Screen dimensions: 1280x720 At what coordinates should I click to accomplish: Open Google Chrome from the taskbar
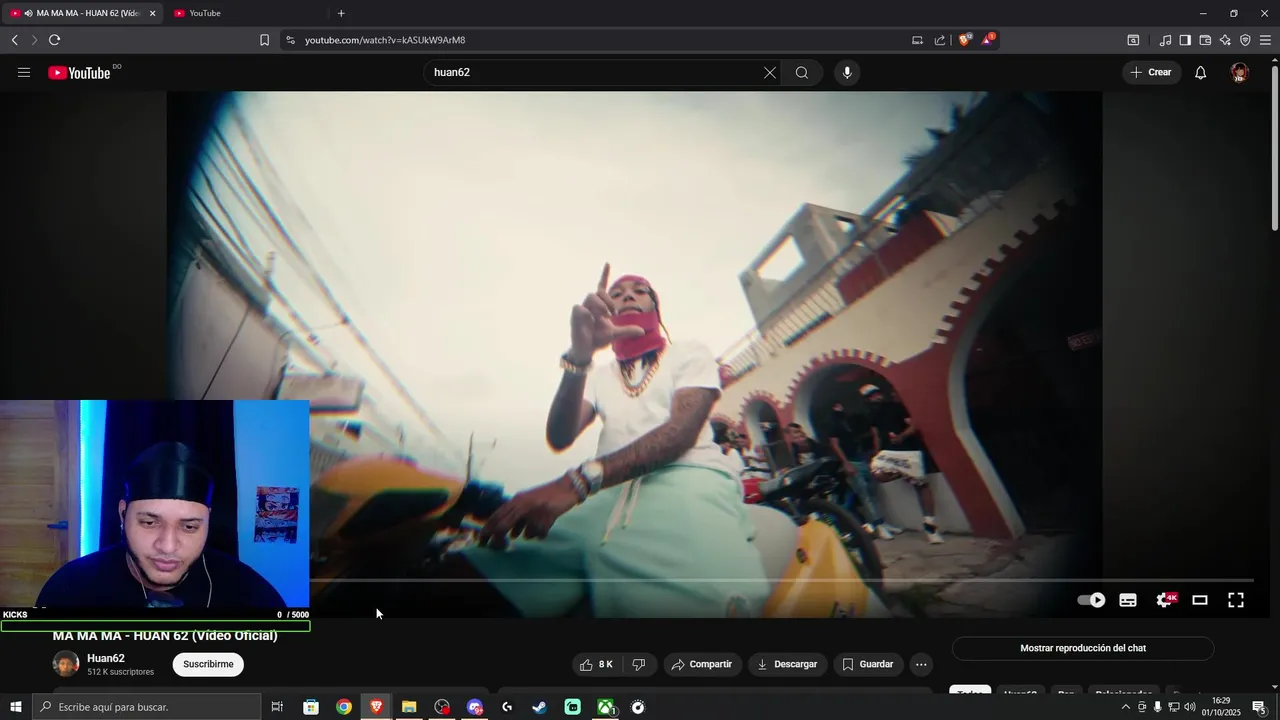tap(343, 707)
